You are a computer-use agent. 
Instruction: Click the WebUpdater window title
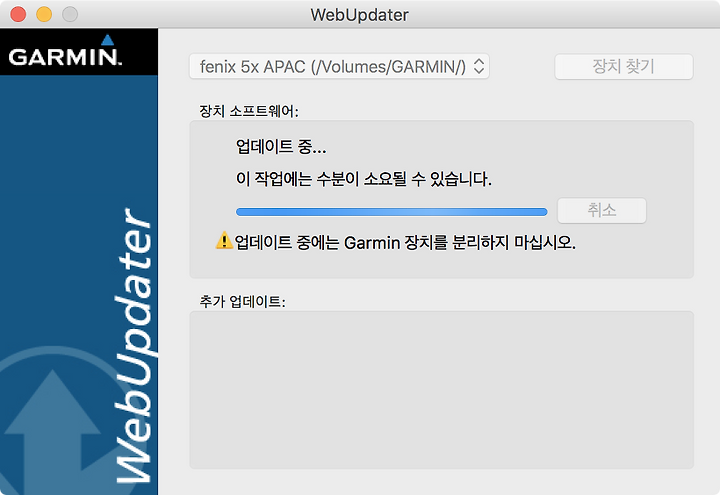click(x=360, y=15)
